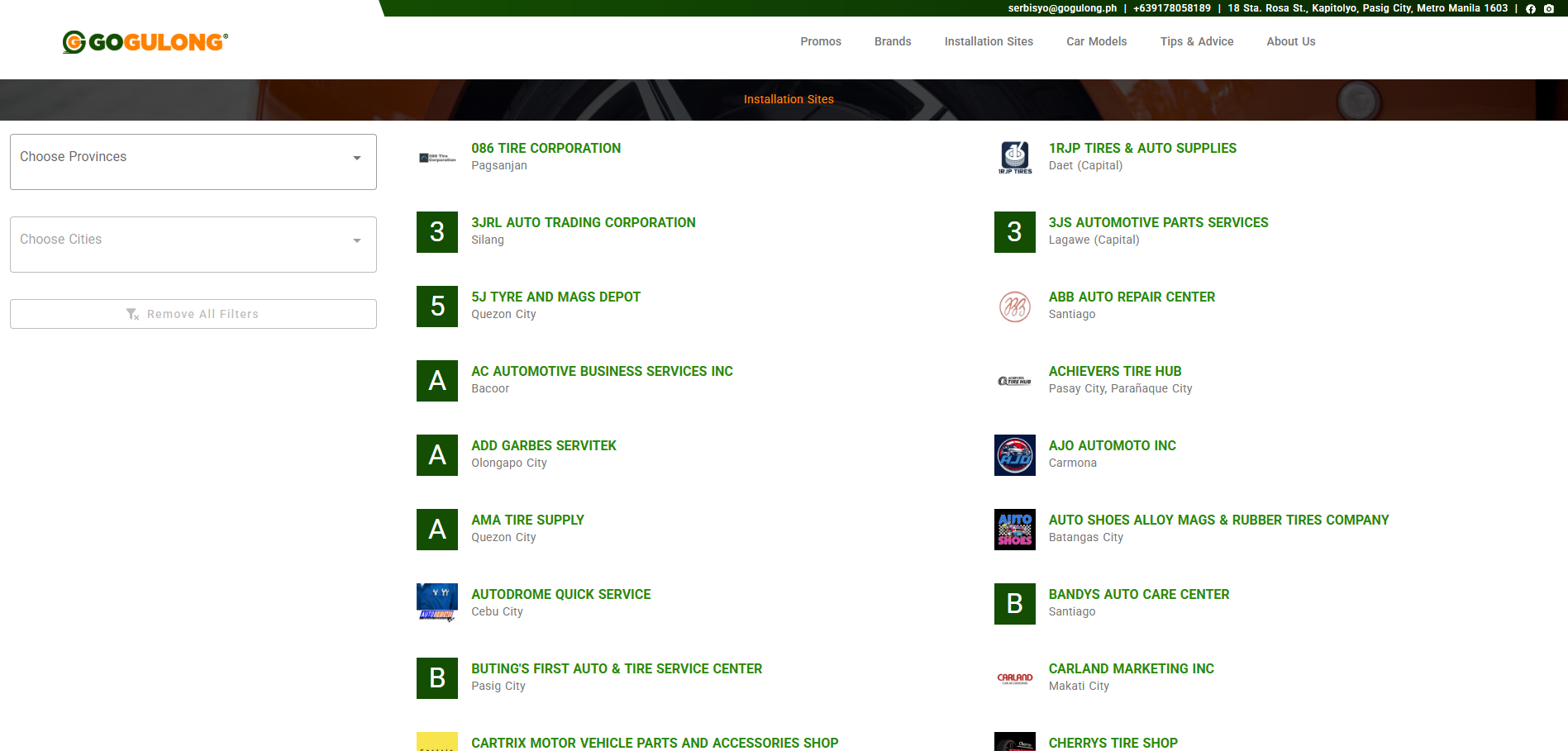Open the Choose Provinces dropdown
This screenshot has height=751, width=1568.
193,162
